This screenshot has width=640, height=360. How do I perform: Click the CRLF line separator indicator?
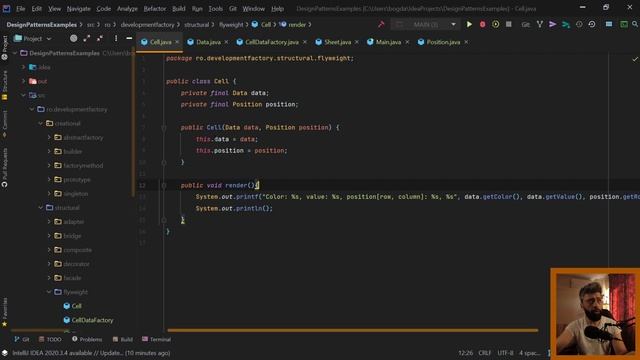(485, 353)
